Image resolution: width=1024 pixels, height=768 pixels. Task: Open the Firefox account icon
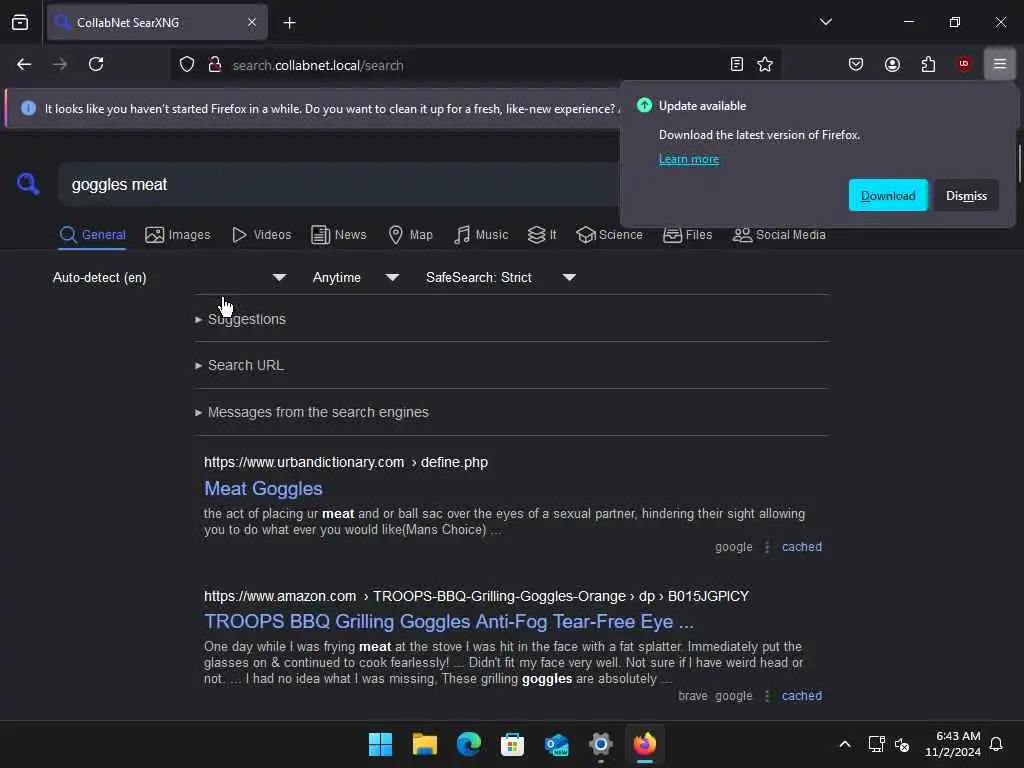[892, 64]
